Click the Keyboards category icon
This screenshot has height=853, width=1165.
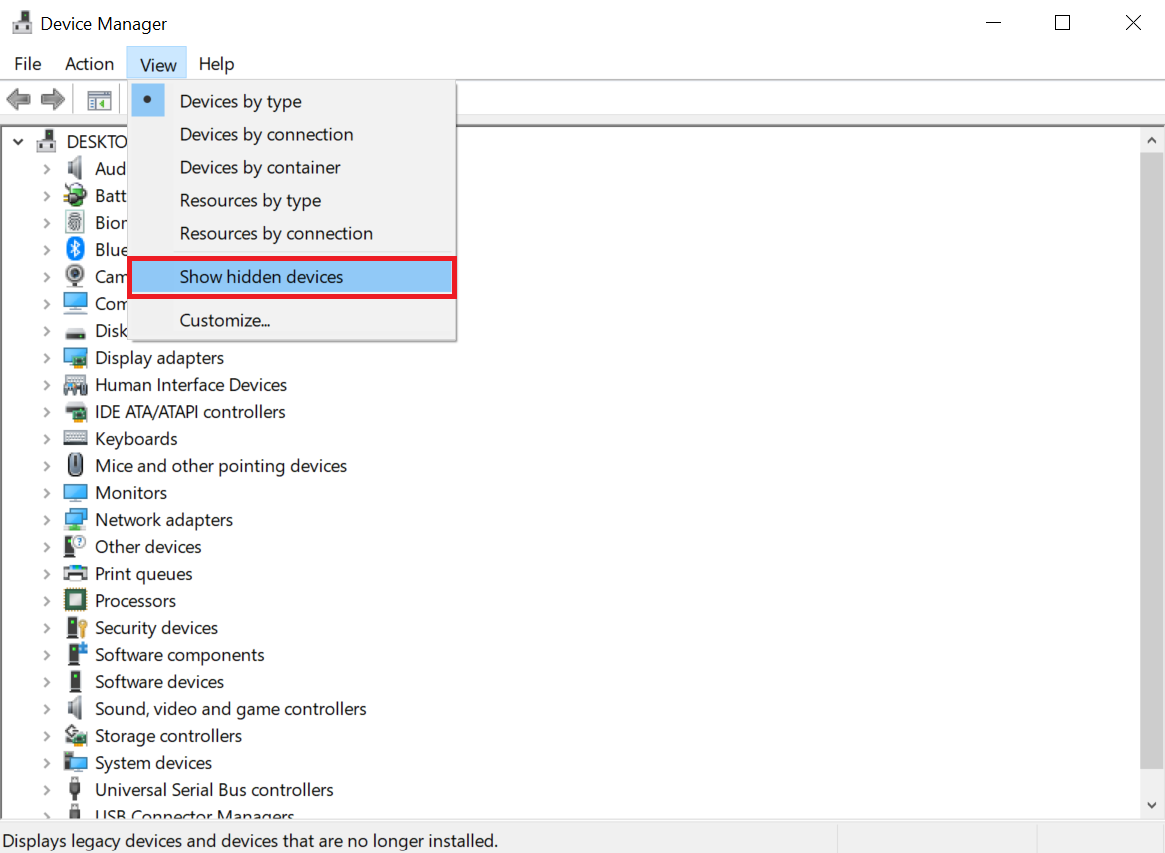tap(77, 438)
